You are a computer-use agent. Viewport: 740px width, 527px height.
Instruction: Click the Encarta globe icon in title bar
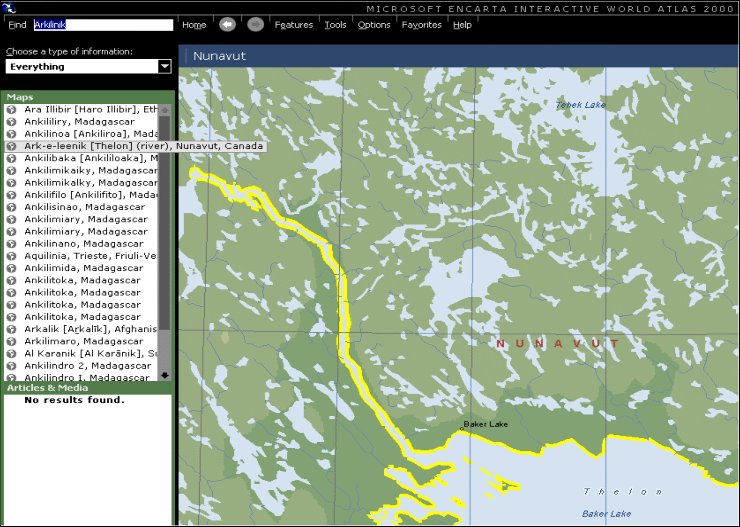coord(9,7)
